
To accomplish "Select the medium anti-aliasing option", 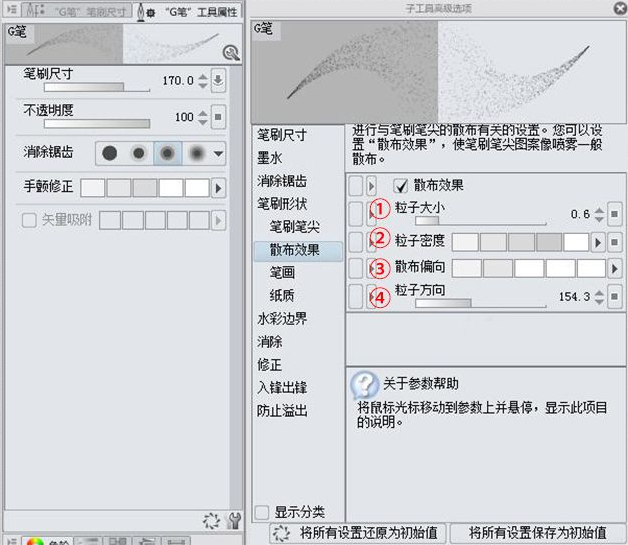I will pos(167,153).
